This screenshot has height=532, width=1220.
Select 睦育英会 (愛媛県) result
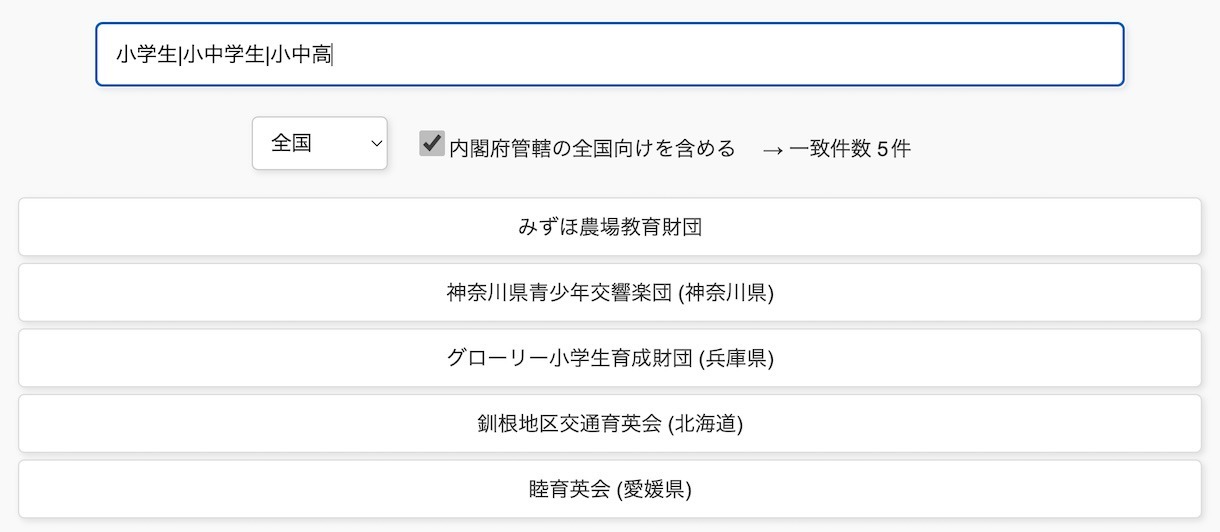click(x=610, y=489)
